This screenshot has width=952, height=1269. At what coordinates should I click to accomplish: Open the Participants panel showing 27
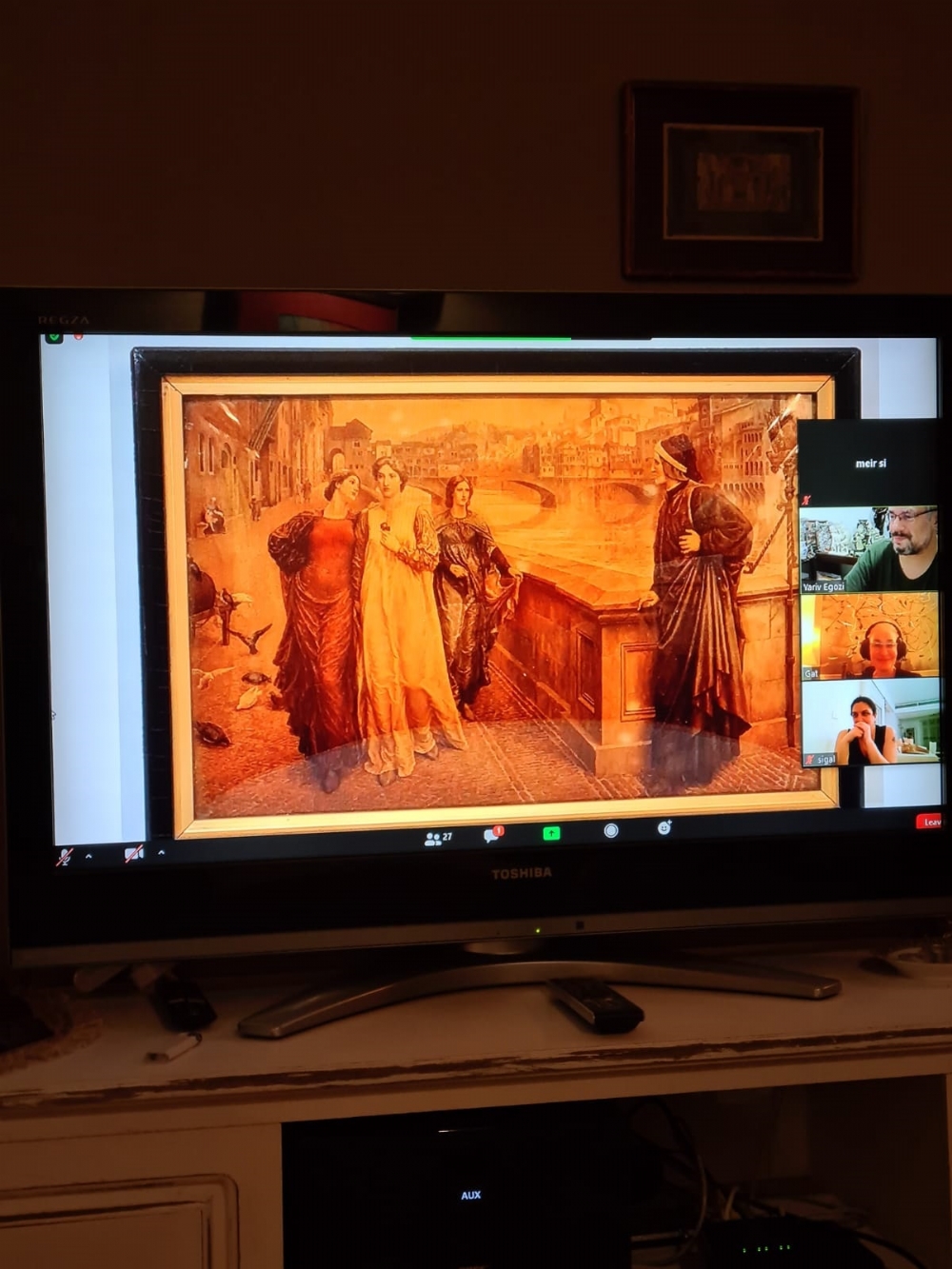coord(438,839)
